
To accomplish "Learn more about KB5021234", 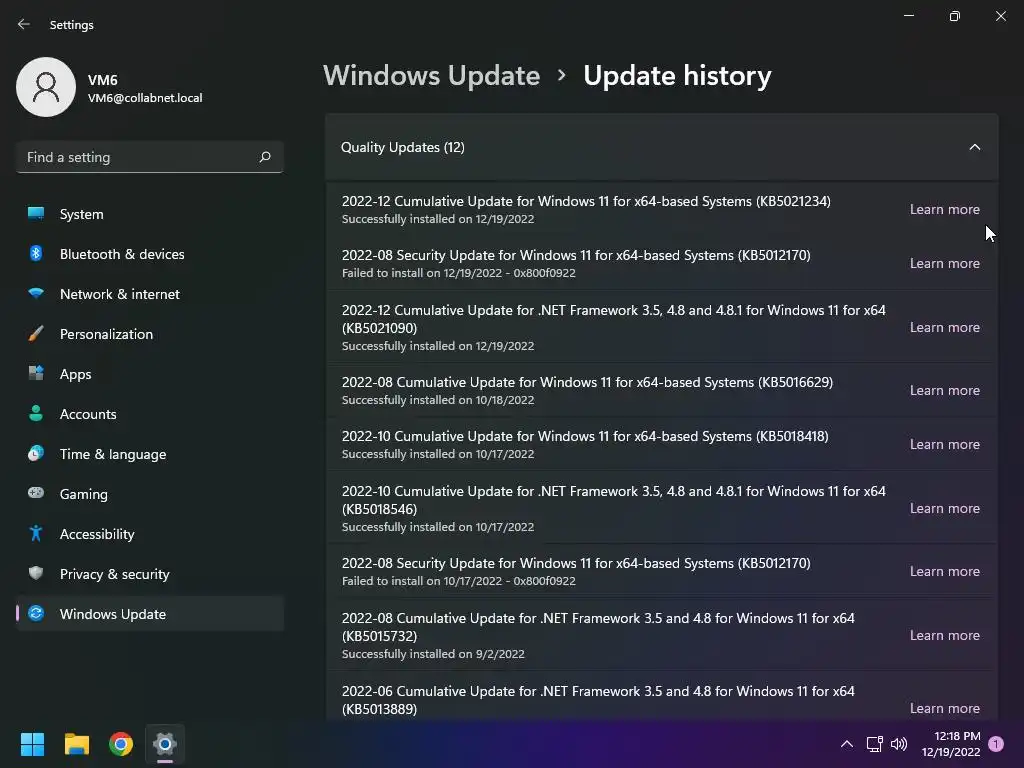I will click(944, 209).
